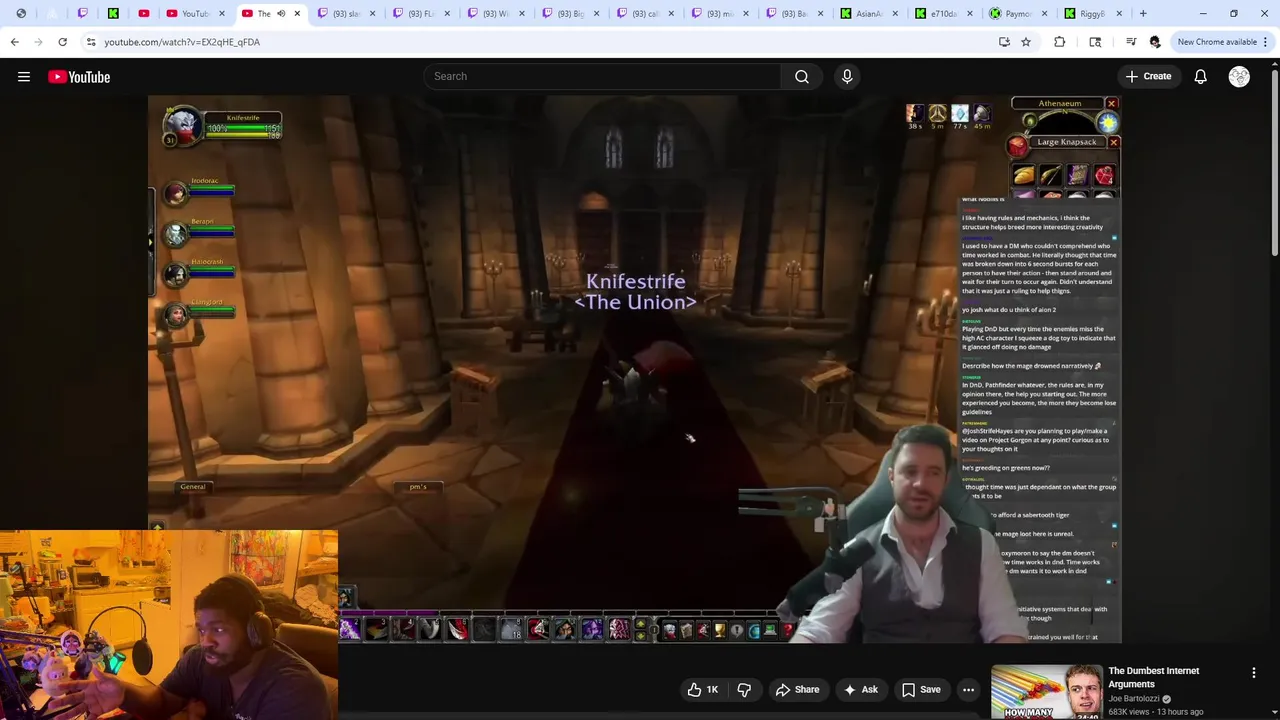The width and height of the screenshot is (1280, 720).
Task: Open 'The Dumbest Internet Arguments' video title
Action: [x=1154, y=677]
